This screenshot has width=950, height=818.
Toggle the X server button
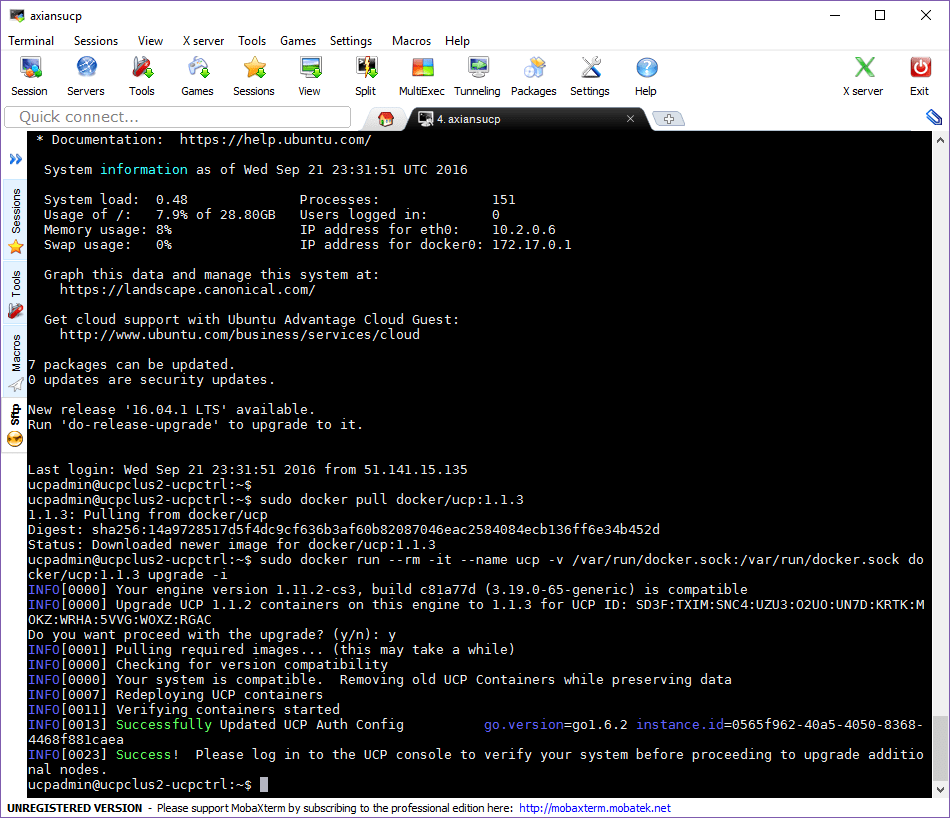(x=863, y=76)
